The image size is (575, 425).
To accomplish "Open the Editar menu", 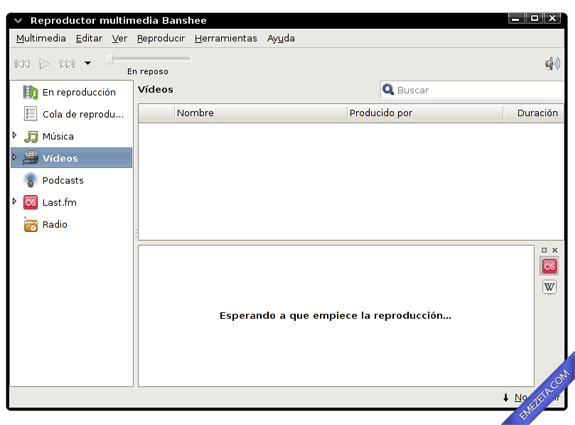I will coord(89,39).
